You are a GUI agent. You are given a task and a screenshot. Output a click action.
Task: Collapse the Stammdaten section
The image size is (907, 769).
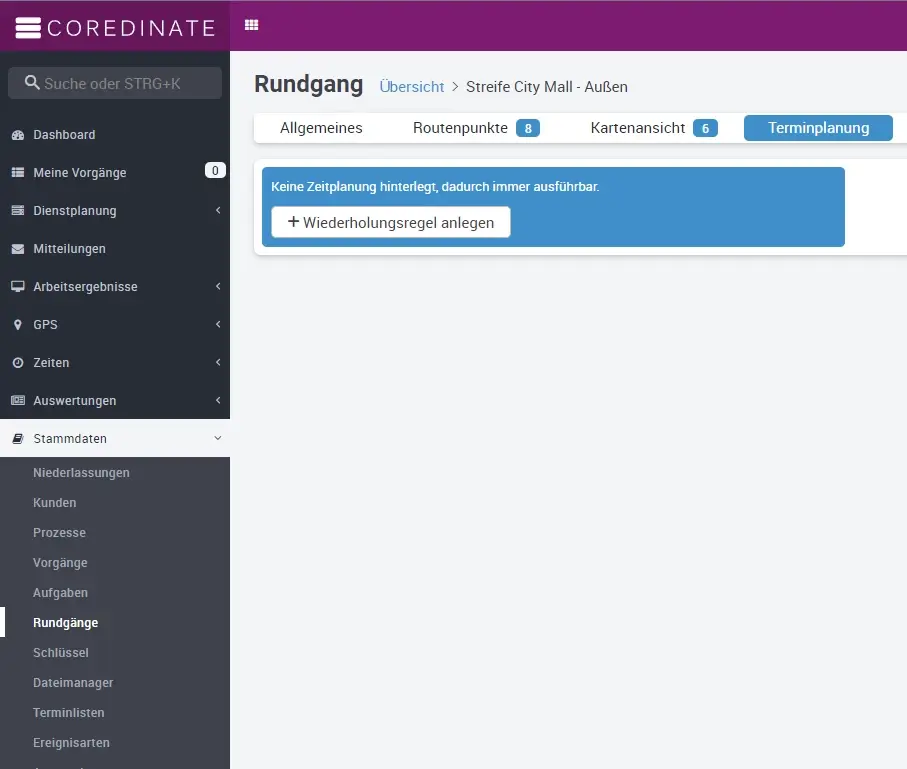(217, 438)
